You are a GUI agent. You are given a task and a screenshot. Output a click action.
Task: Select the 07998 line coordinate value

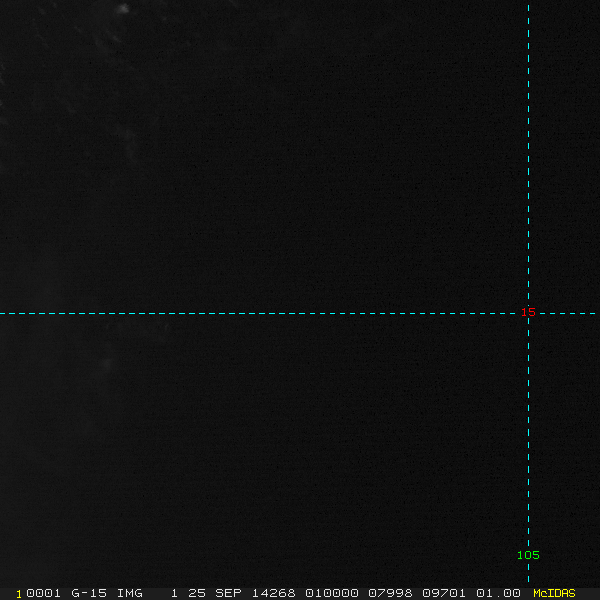(390, 593)
